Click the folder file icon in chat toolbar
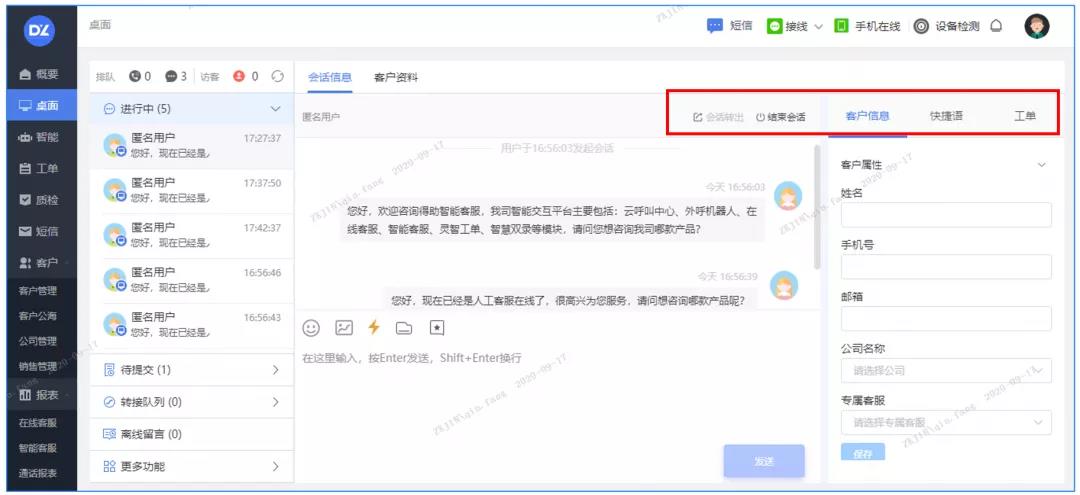 click(x=405, y=327)
